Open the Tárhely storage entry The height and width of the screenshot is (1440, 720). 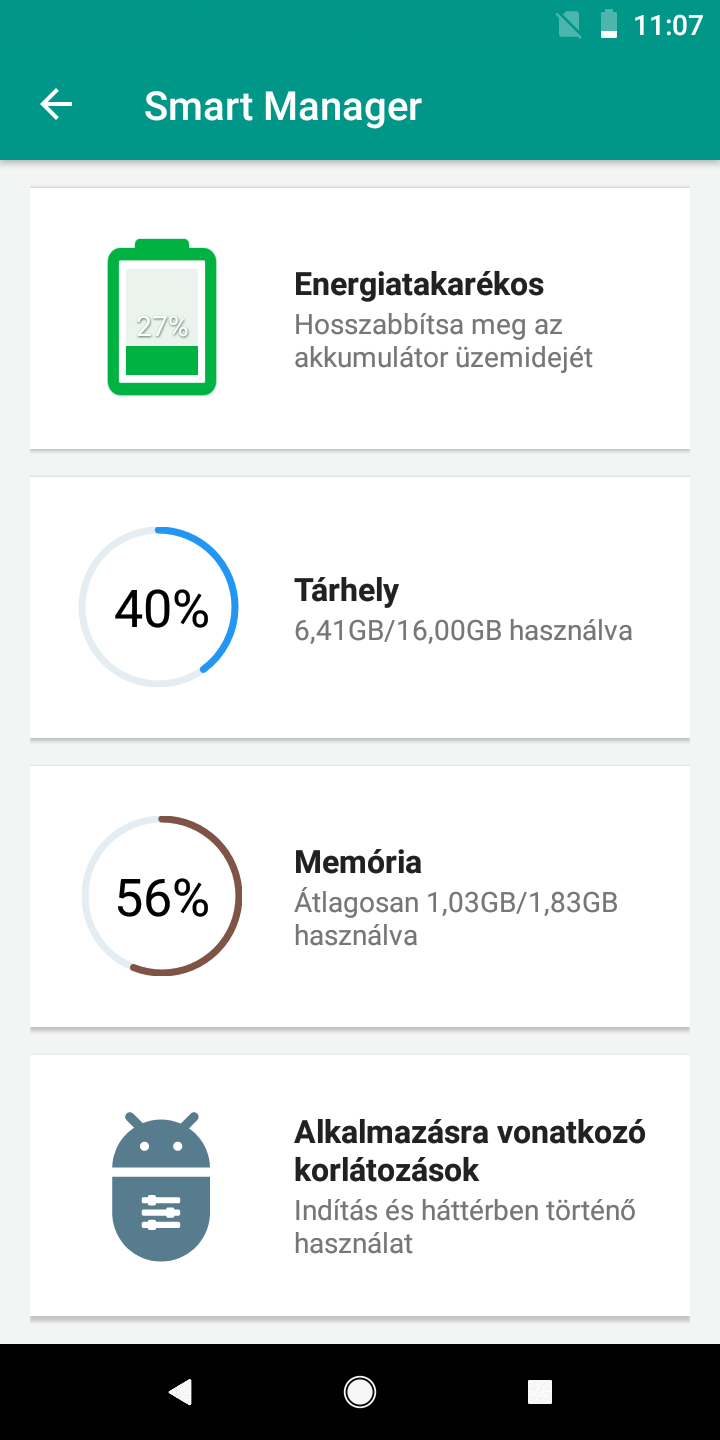click(346, 590)
